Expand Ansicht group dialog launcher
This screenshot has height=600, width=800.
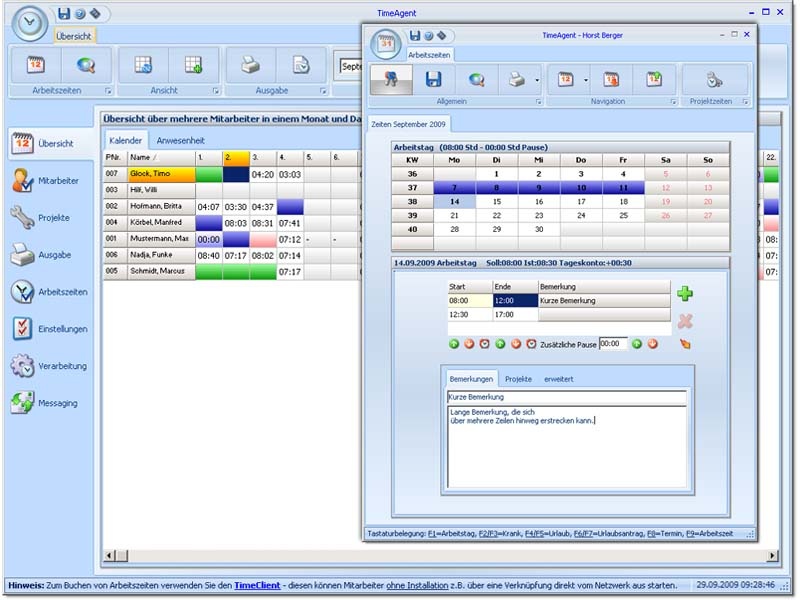[x=216, y=91]
